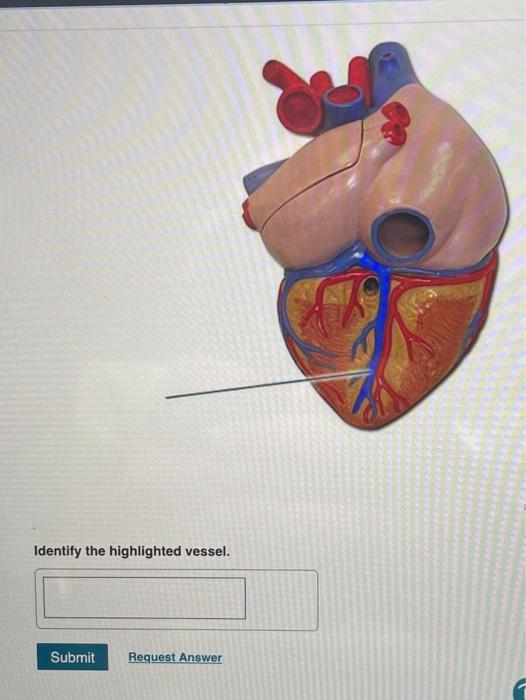Select the 'Identify the highlighted vessel.' prompt text

(x=132, y=551)
